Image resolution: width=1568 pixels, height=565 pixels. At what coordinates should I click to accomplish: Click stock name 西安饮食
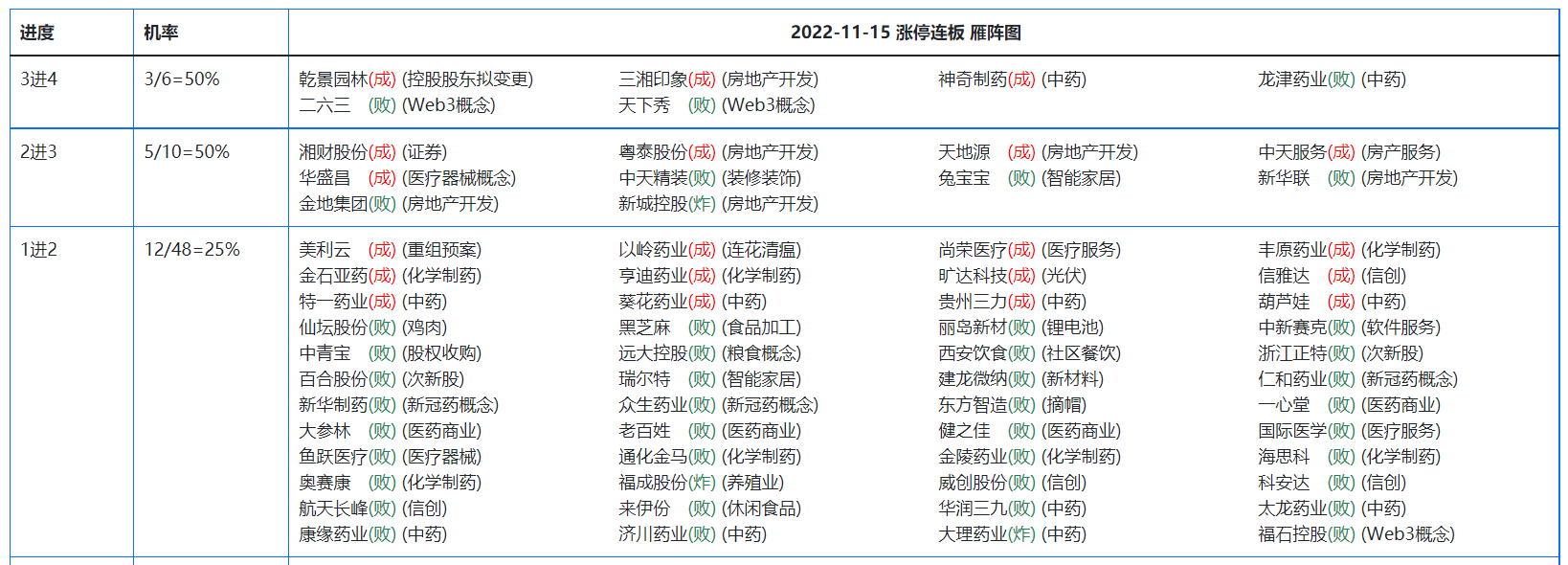pos(973,353)
